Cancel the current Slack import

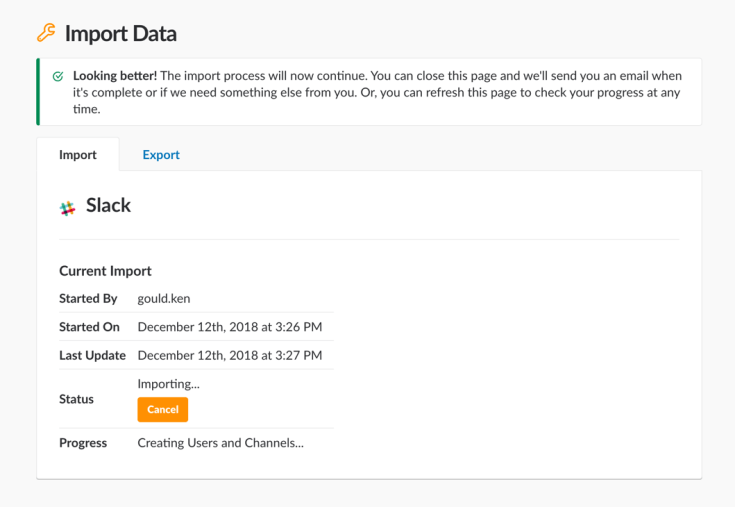point(162,410)
